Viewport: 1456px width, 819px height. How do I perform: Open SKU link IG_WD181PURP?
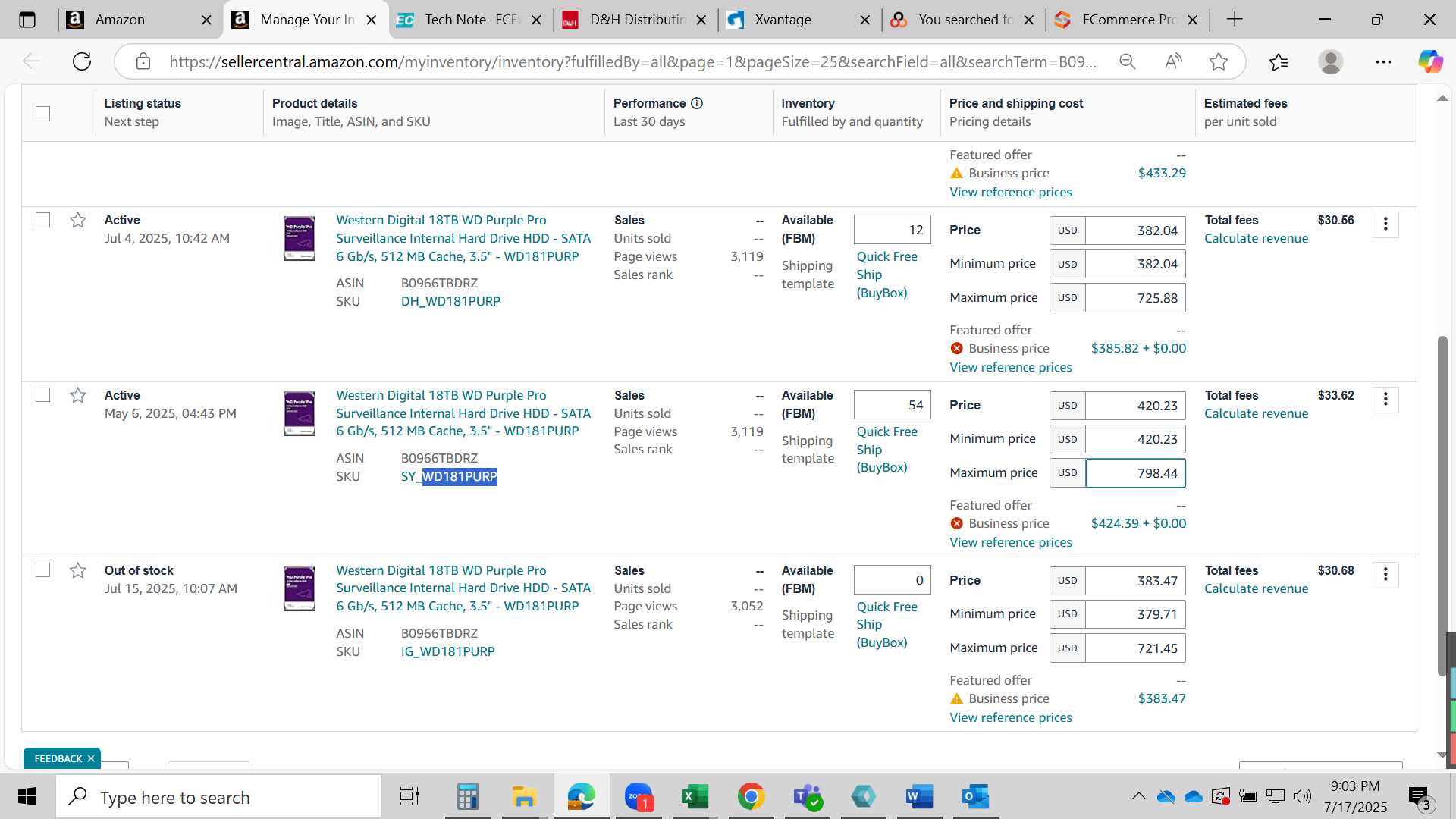click(447, 651)
